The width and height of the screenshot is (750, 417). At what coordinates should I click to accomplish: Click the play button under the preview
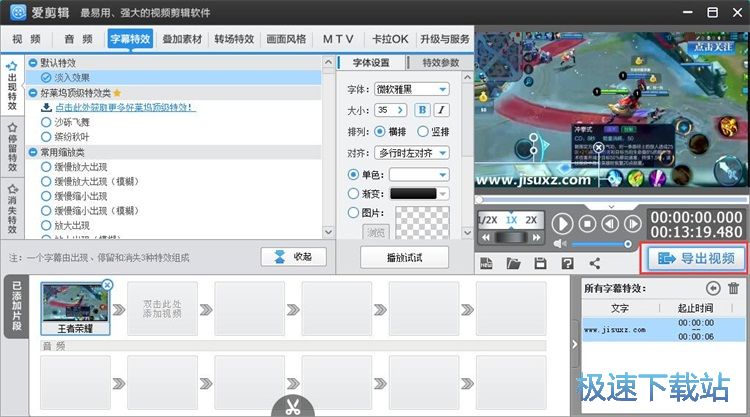(562, 223)
